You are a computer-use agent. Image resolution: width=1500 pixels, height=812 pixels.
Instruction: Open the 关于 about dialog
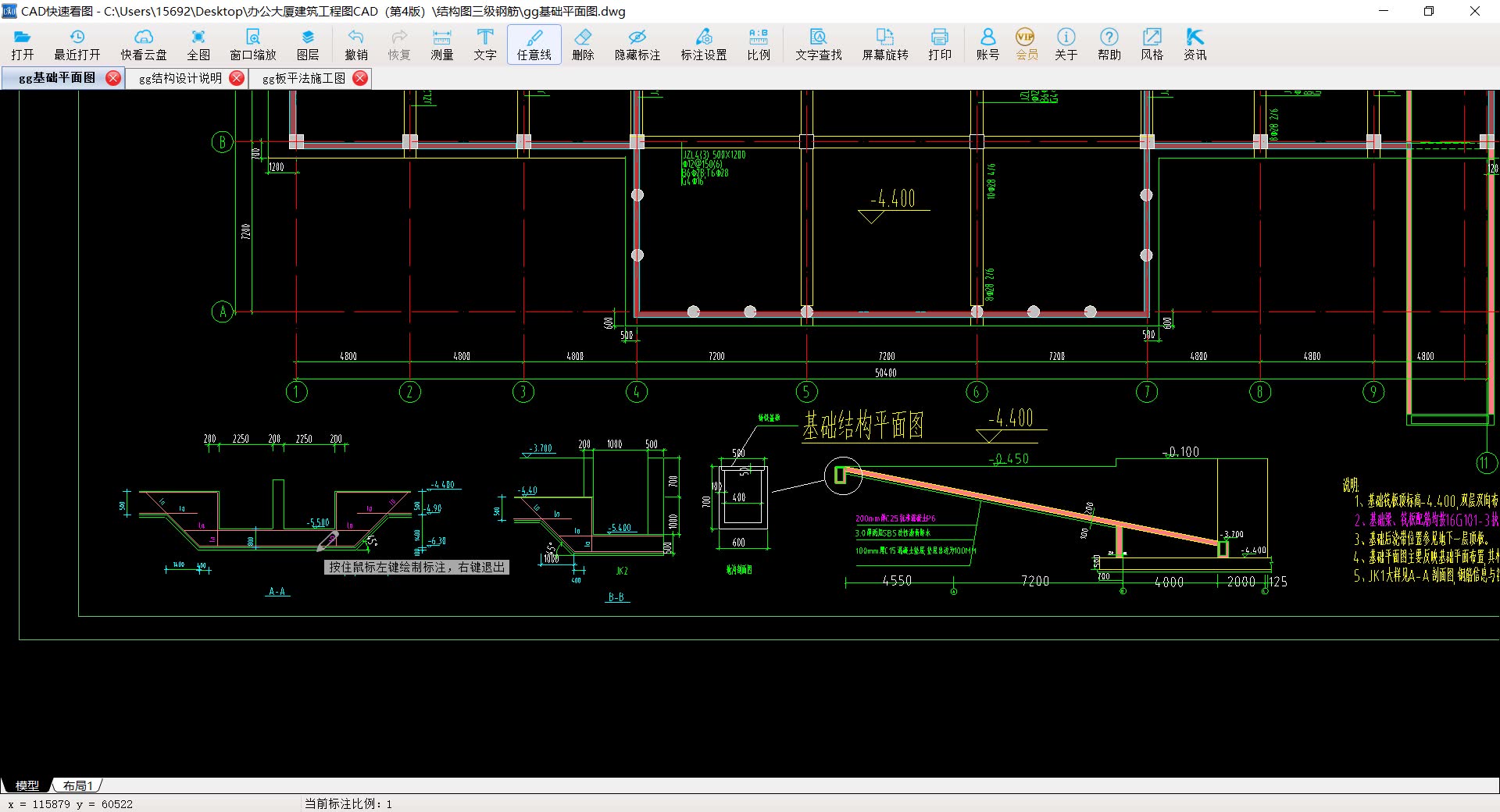click(x=1066, y=45)
